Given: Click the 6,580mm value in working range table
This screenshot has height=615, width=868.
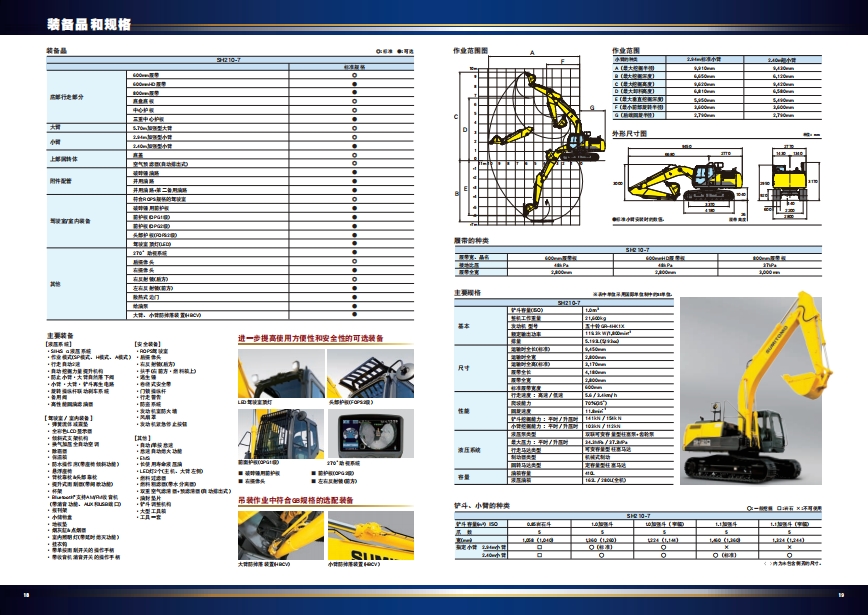Looking at the screenshot, I should point(782,91).
